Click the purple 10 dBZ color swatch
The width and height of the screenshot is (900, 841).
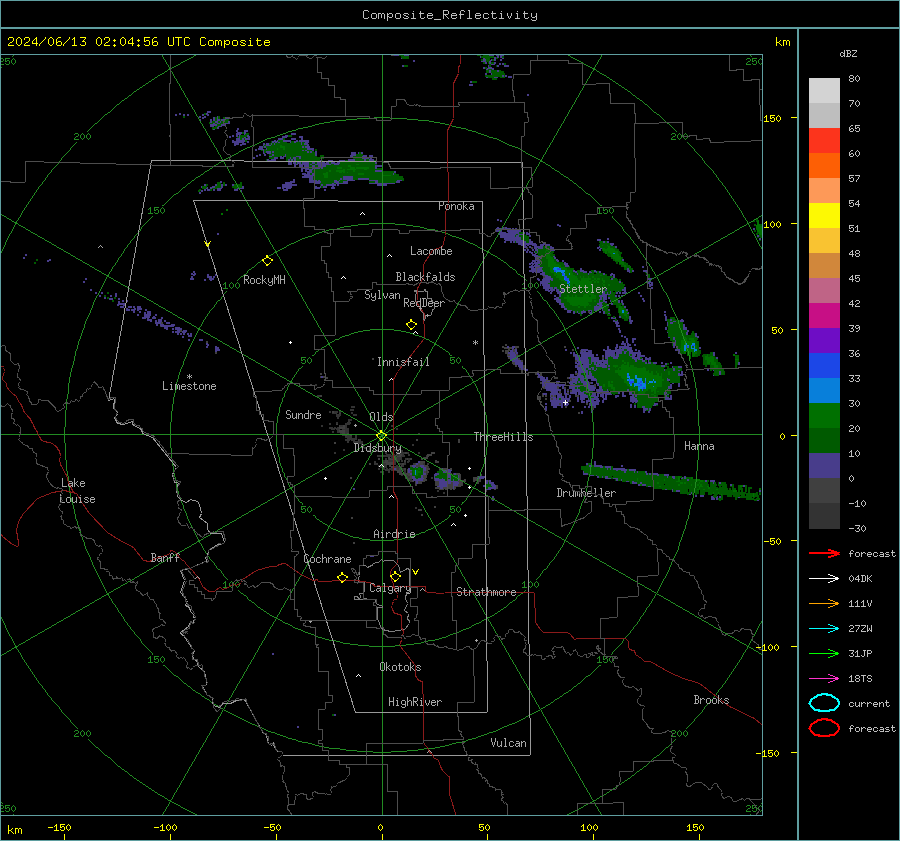(824, 465)
